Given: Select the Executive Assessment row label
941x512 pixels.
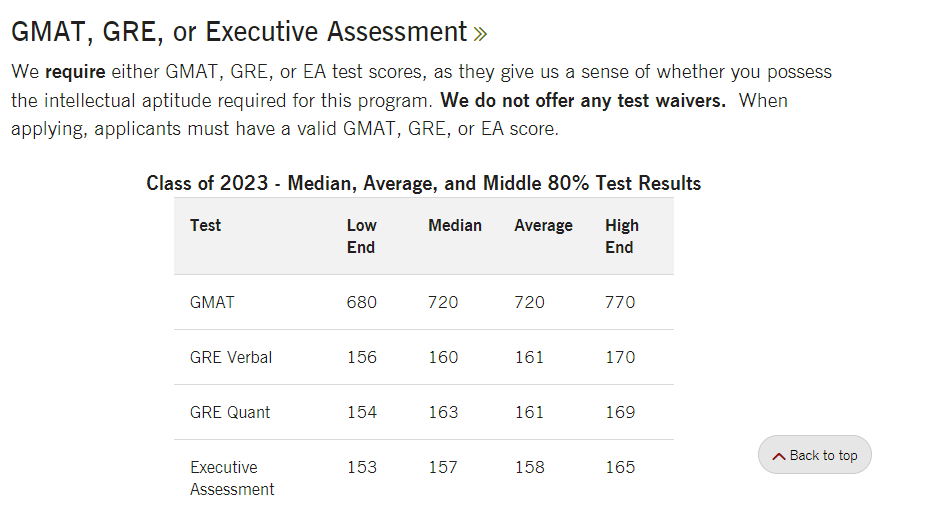Looking at the screenshot, I should [x=231, y=478].
